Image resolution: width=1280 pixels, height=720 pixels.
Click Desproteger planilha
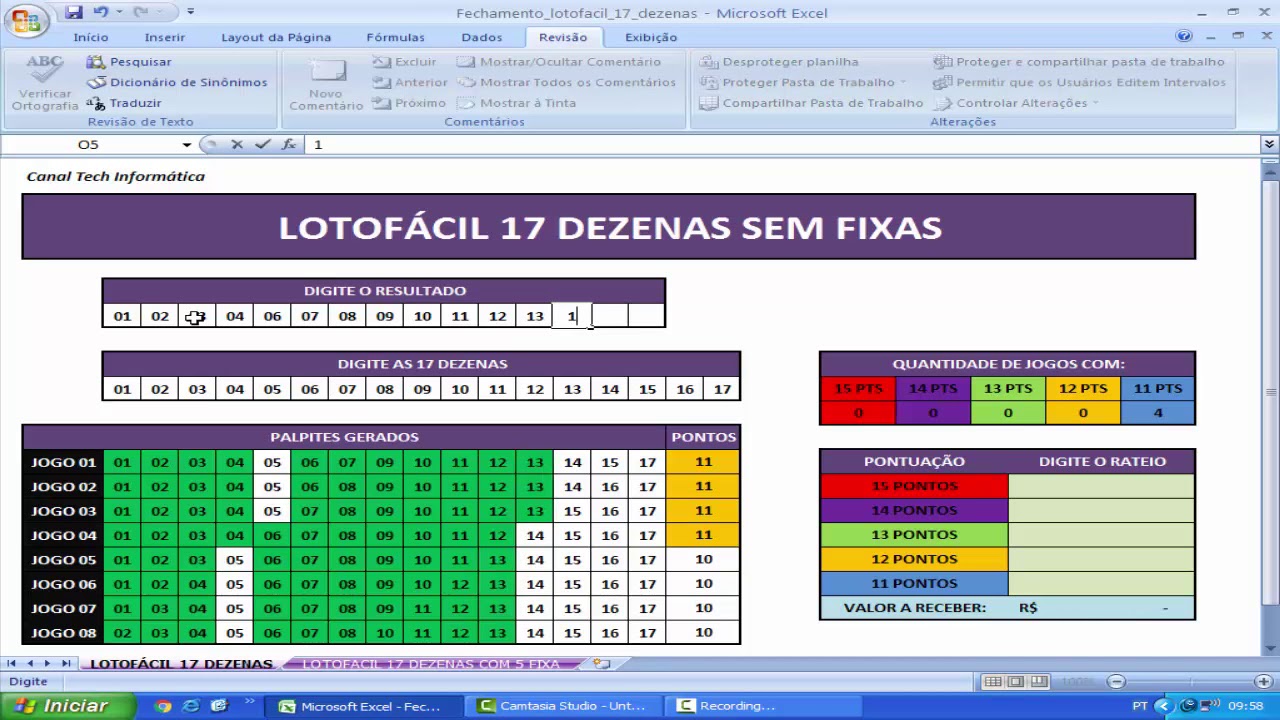(x=779, y=61)
